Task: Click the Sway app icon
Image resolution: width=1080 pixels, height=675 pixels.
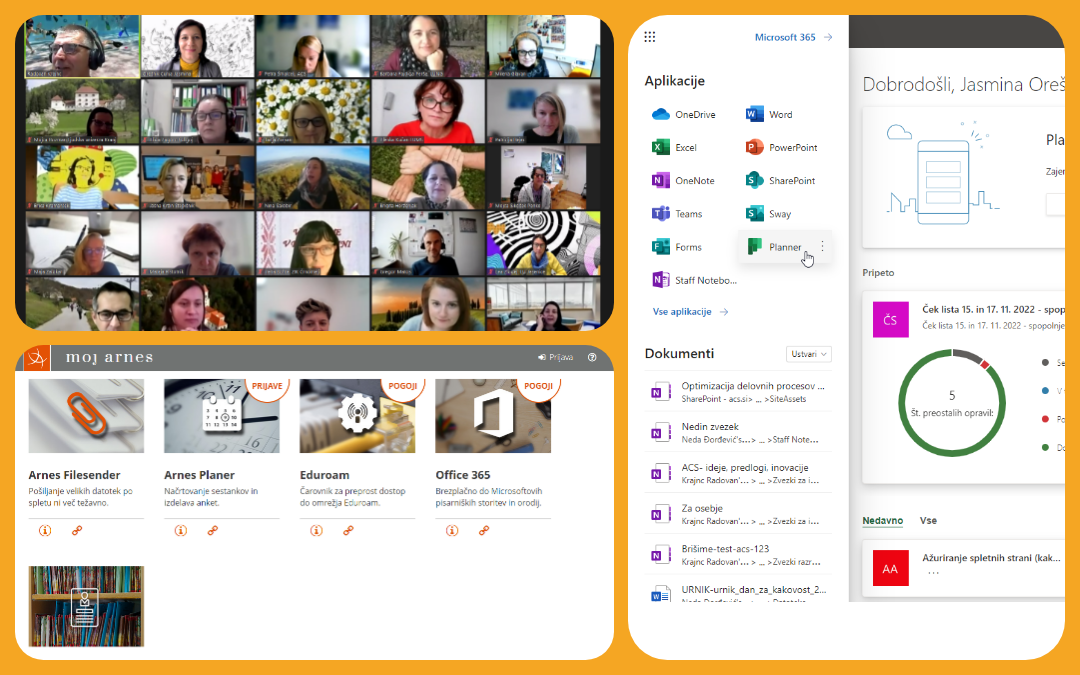Action: [755, 214]
